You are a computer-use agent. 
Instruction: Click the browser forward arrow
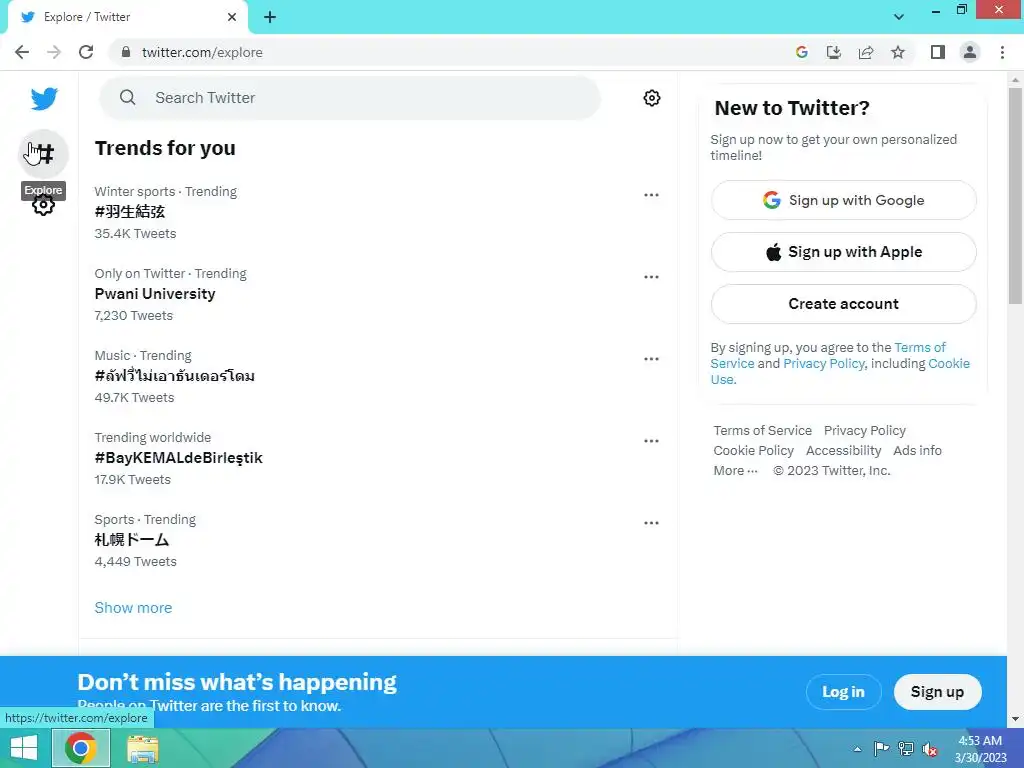click(54, 52)
